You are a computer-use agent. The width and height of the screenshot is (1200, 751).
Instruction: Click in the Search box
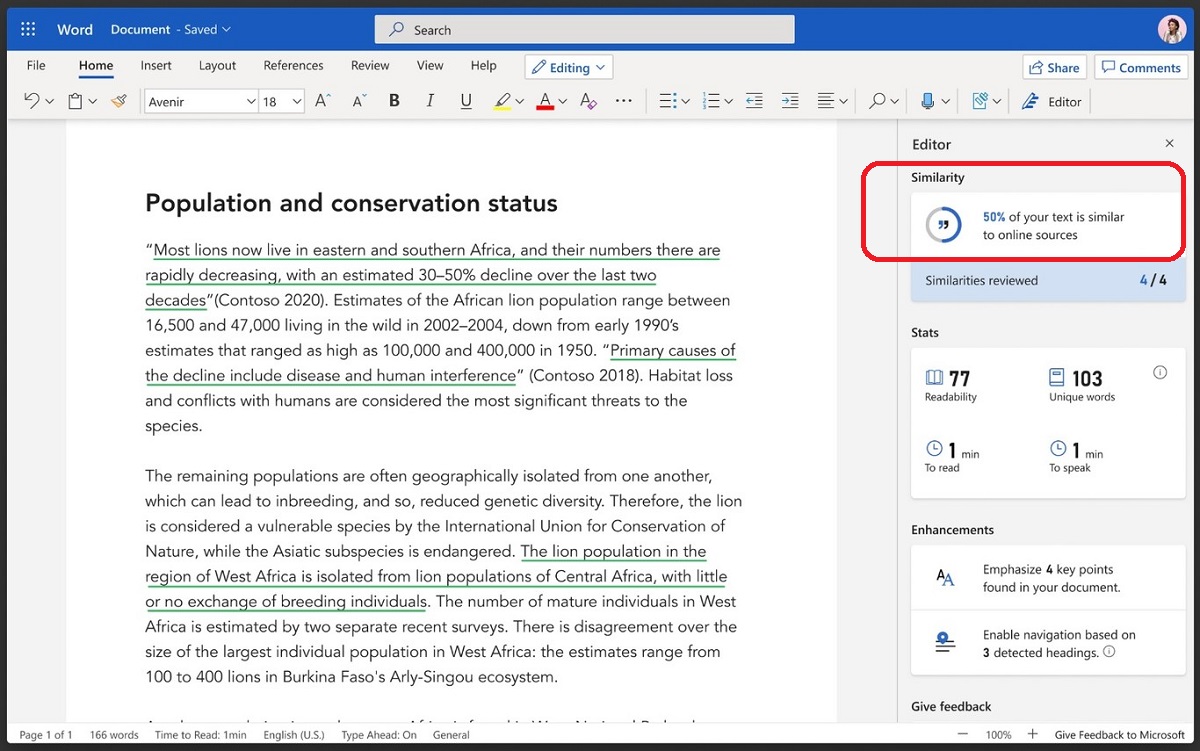coord(585,30)
